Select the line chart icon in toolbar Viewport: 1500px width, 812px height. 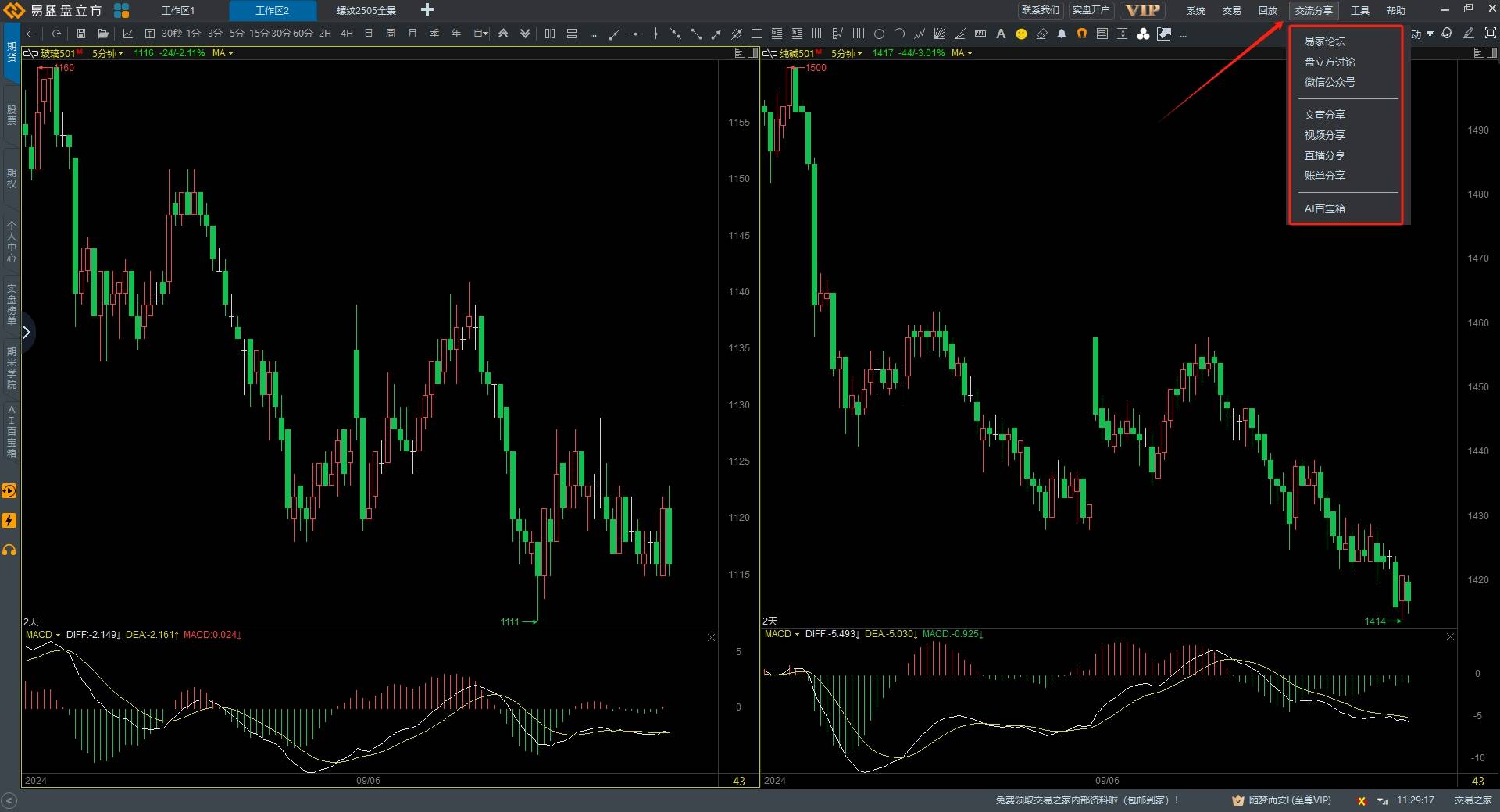click(x=128, y=34)
